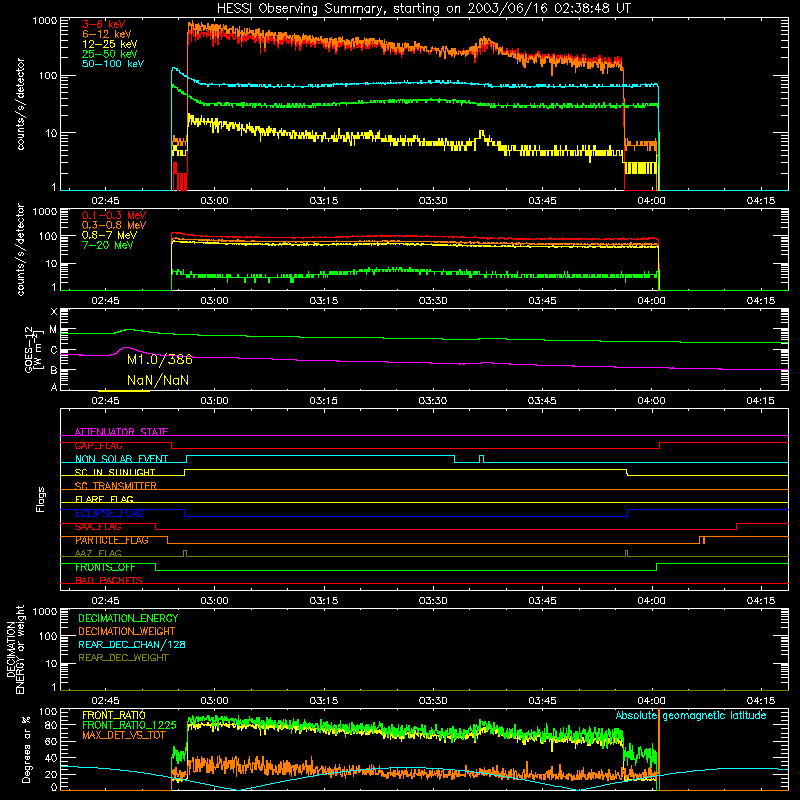
Task: Click the 0.8-7 MeV legend label
Action: [x=109, y=236]
